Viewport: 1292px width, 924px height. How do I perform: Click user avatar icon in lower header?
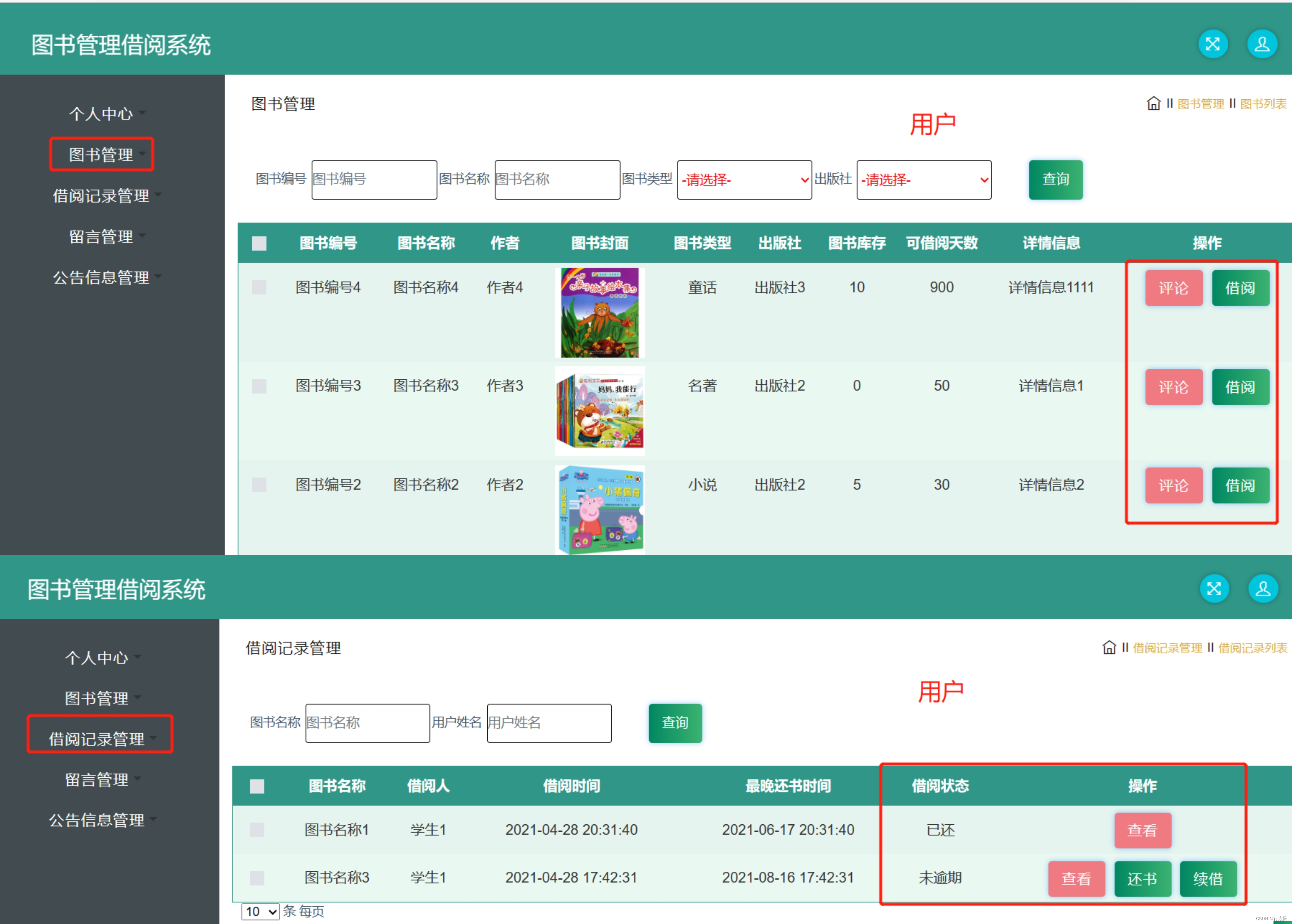[1263, 588]
